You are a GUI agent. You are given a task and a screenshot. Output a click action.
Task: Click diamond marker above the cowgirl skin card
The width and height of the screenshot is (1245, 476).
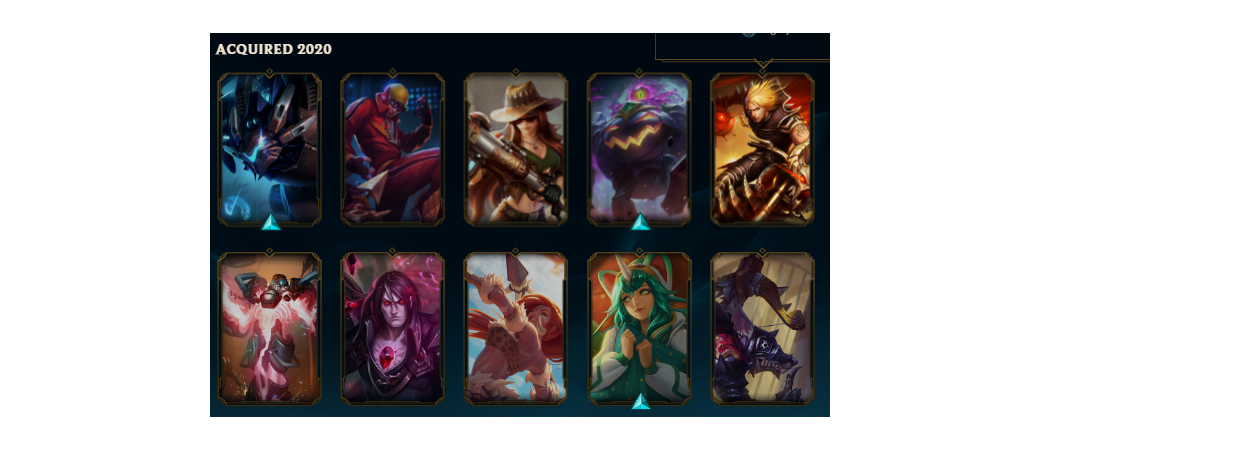coord(515,72)
